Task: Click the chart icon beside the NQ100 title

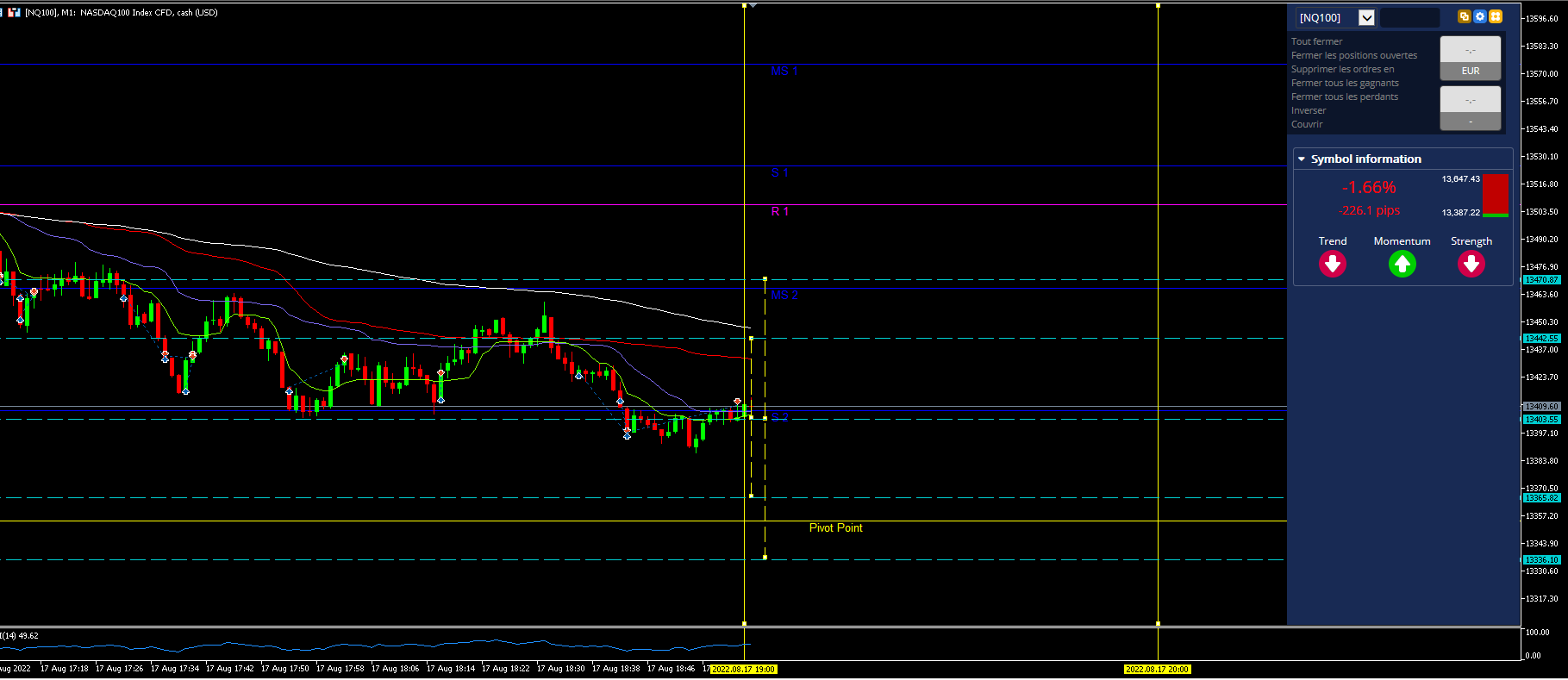Action: [14, 12]
